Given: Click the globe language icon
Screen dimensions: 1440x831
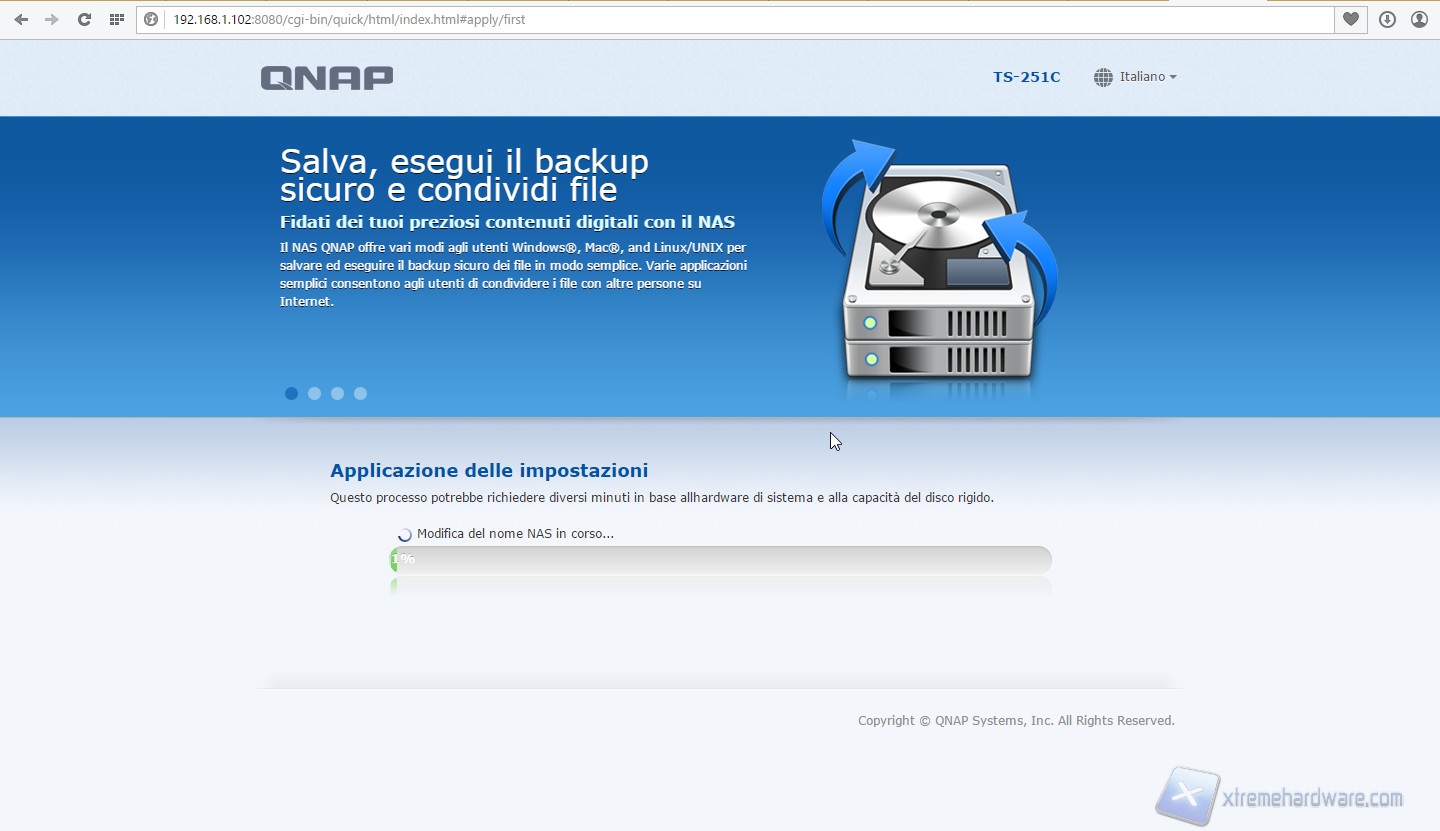Looking at the screenshot, I should (x=1103, y=77).
